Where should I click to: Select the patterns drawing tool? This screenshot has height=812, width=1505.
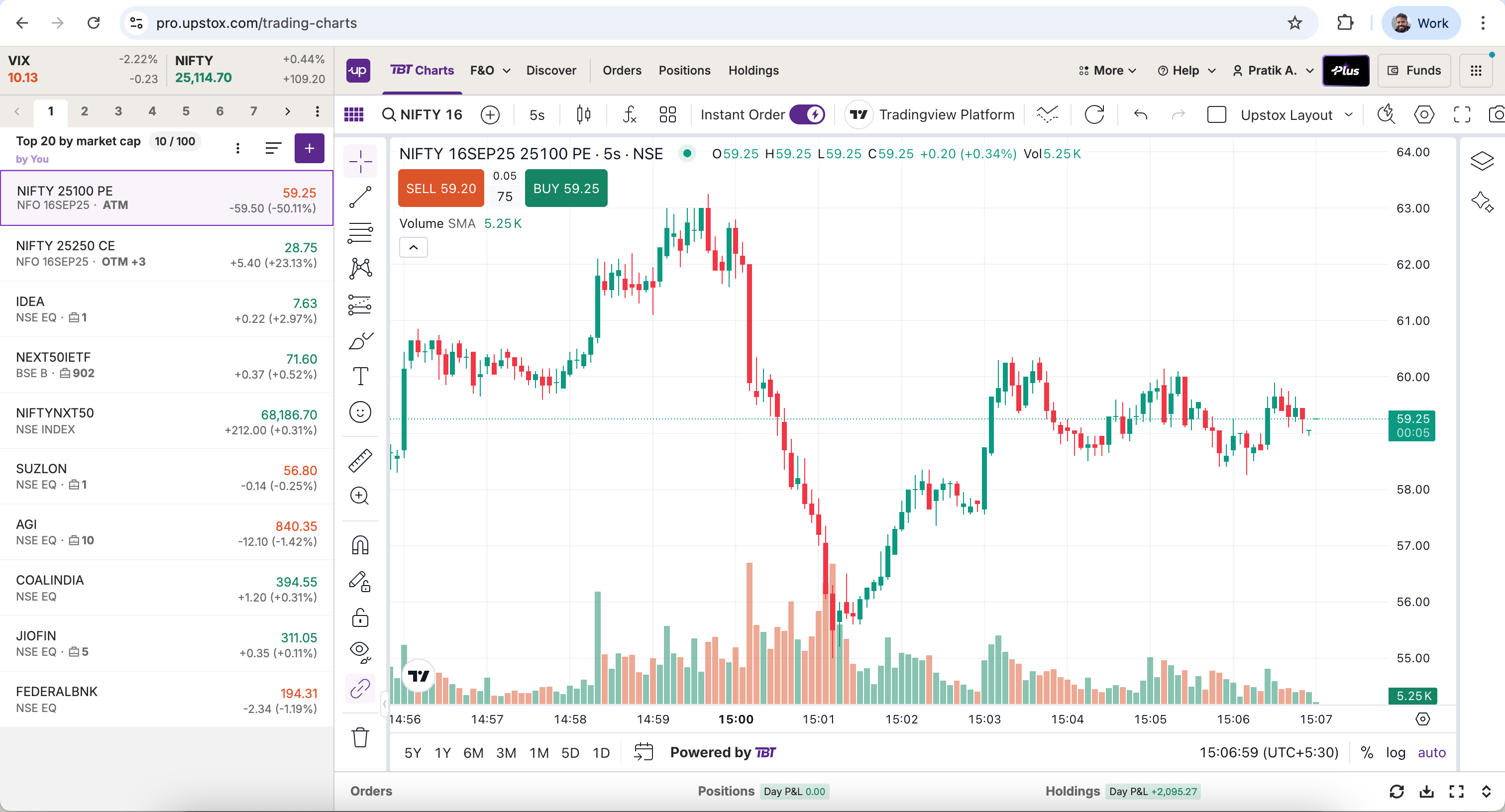360,268
